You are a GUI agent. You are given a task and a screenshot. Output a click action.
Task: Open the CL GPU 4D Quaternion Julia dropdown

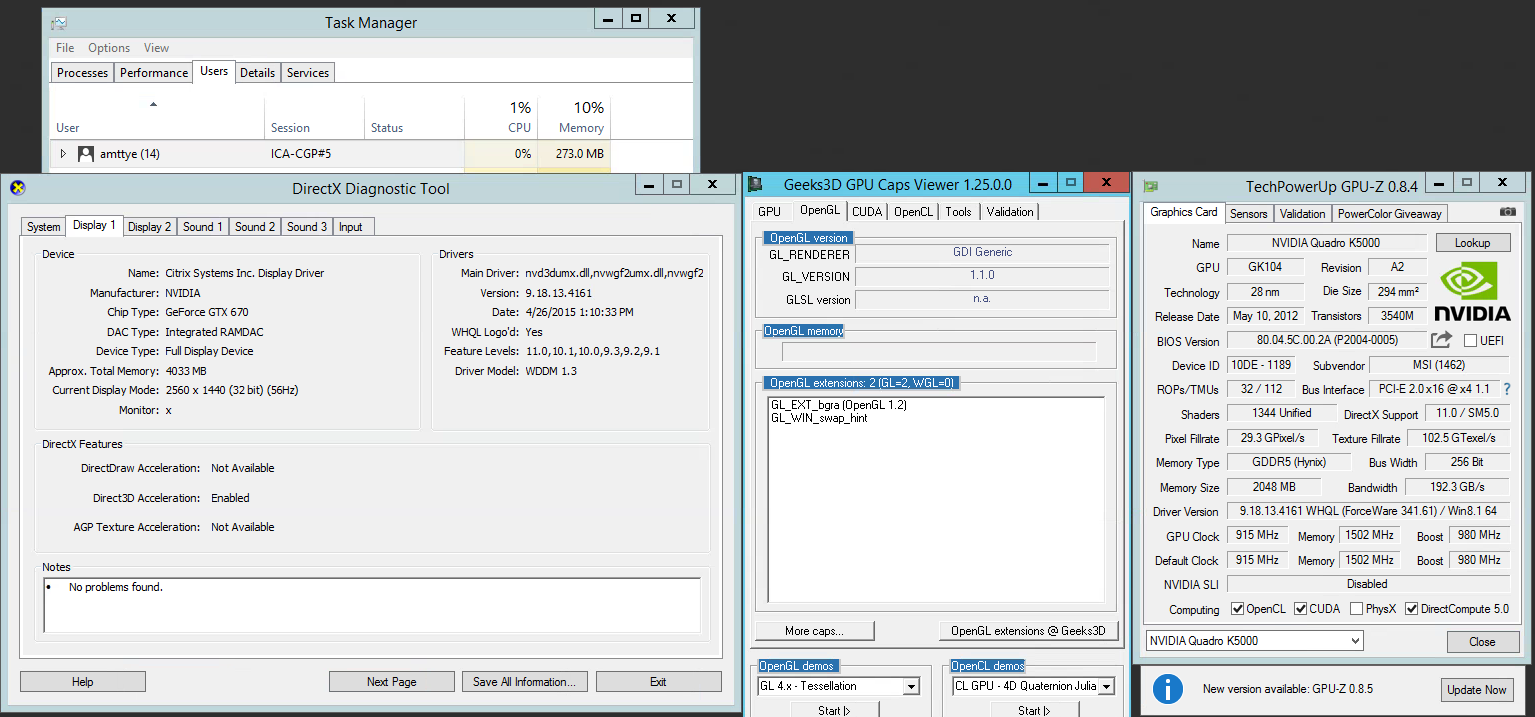1033,686
